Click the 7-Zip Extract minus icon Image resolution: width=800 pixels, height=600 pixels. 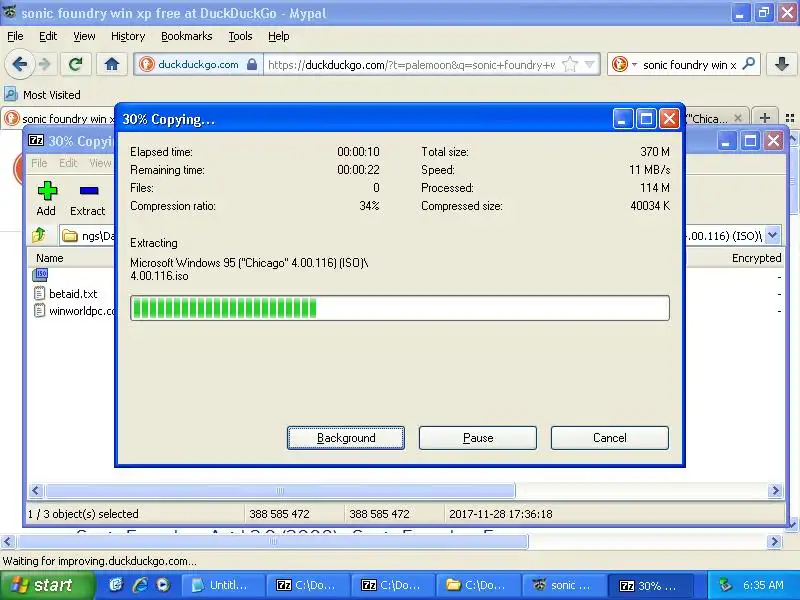(88, 198)
